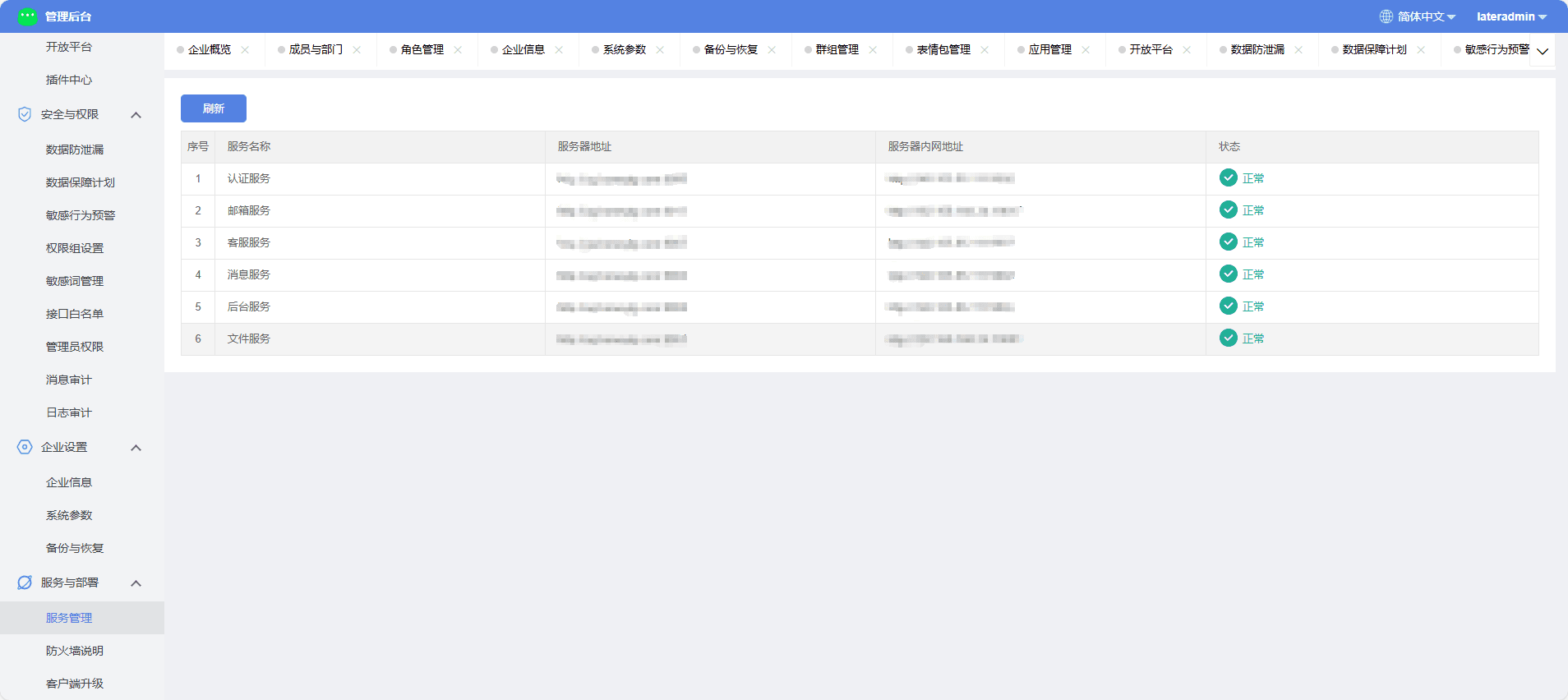Switch to the 敏感行为预警 tab
Screen dimensions: 1568x700
1497,50
